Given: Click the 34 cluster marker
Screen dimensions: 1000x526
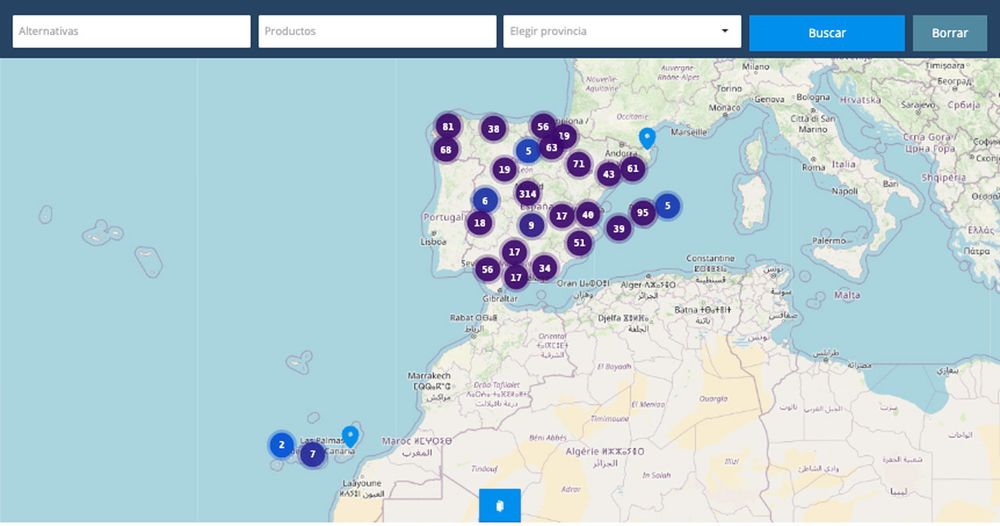Looking at the screenshot, I should tap(545, 268).
